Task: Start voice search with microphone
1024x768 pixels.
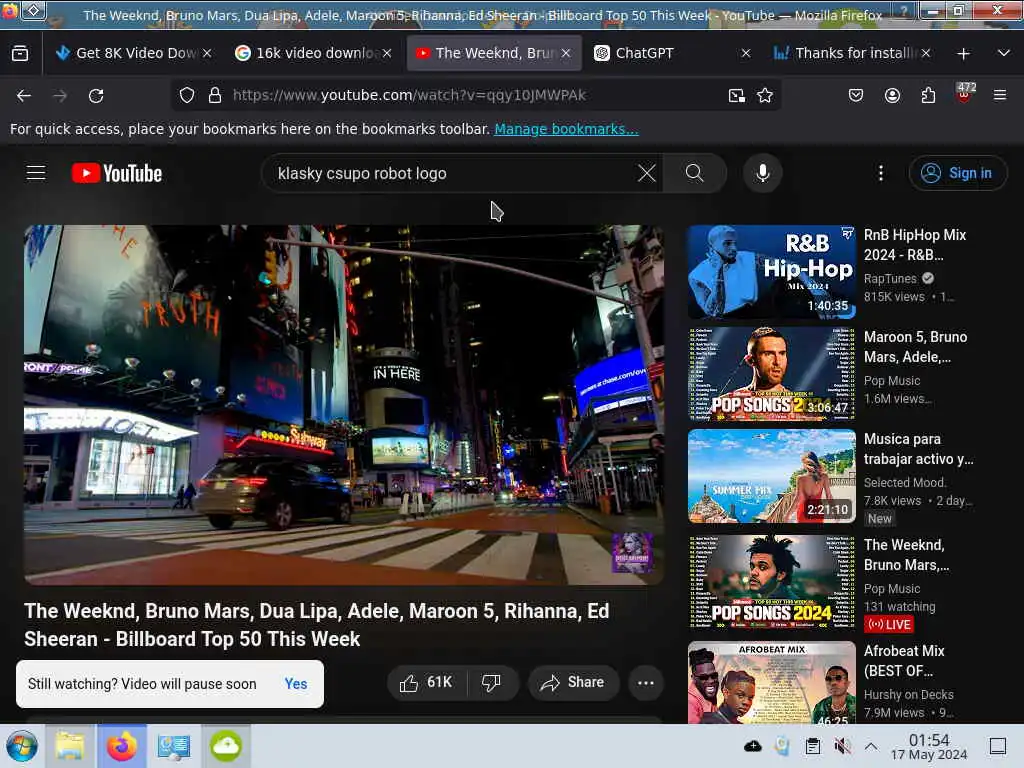Action: [x=762, y=173]
